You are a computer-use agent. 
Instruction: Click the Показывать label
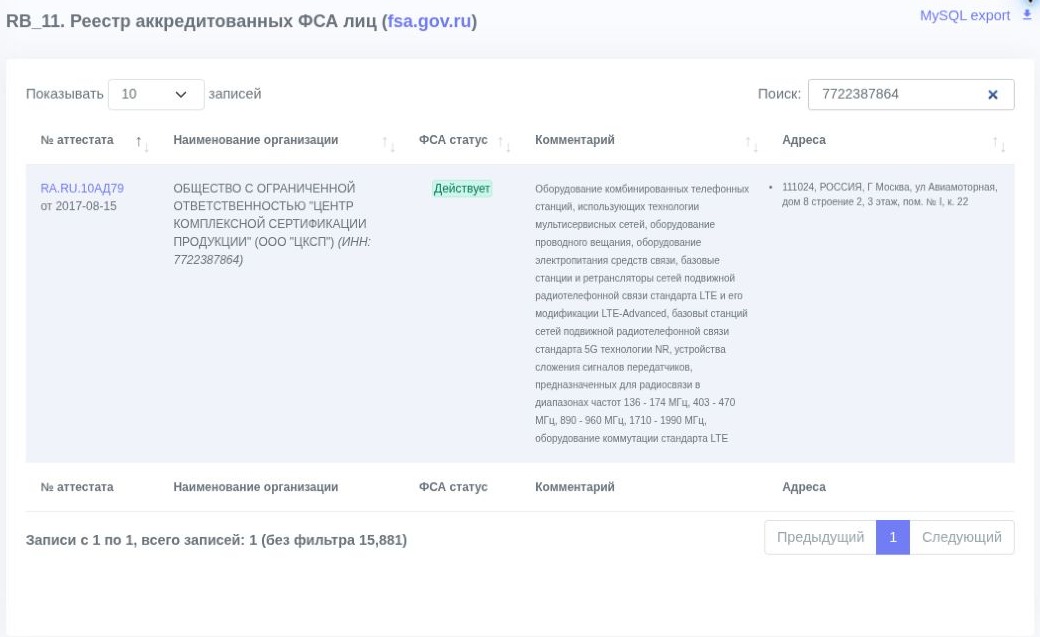click(x=64, y=94)
